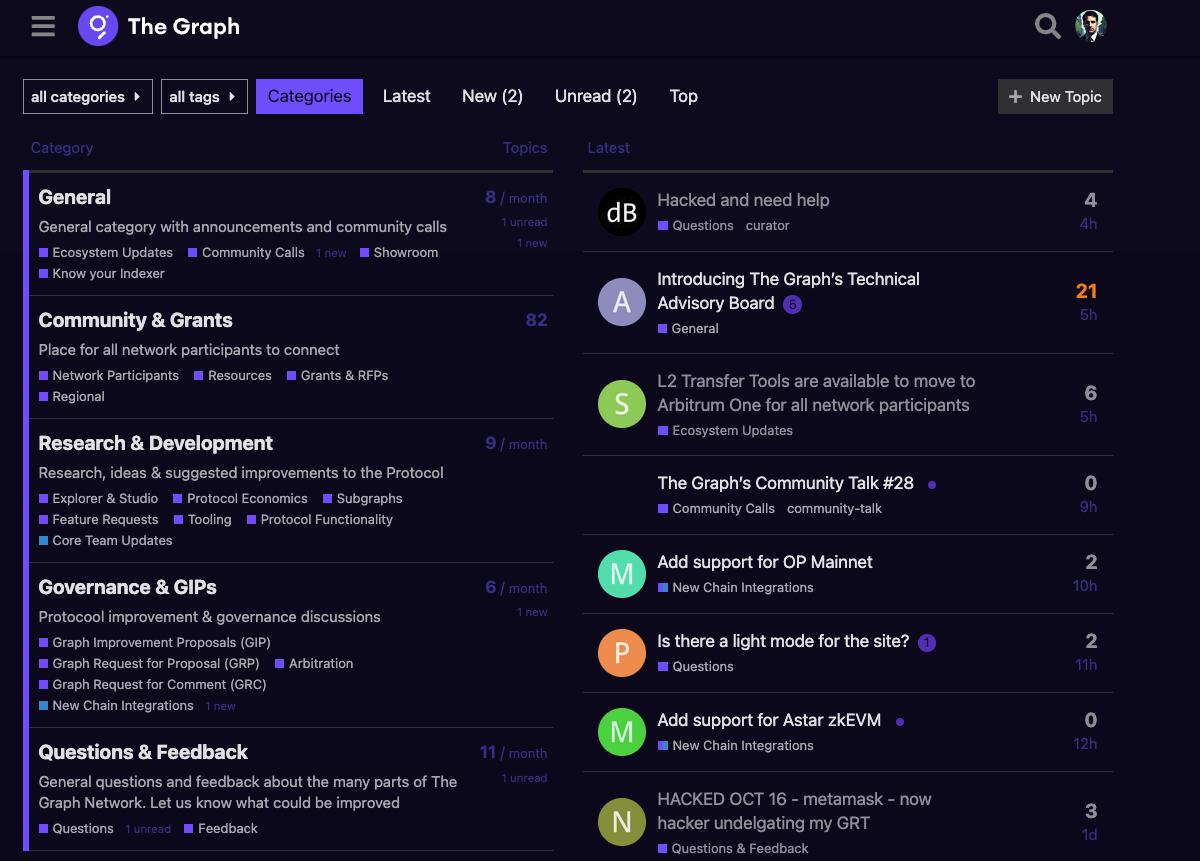Open the P avatar on light mode topic

click(622, 653)
